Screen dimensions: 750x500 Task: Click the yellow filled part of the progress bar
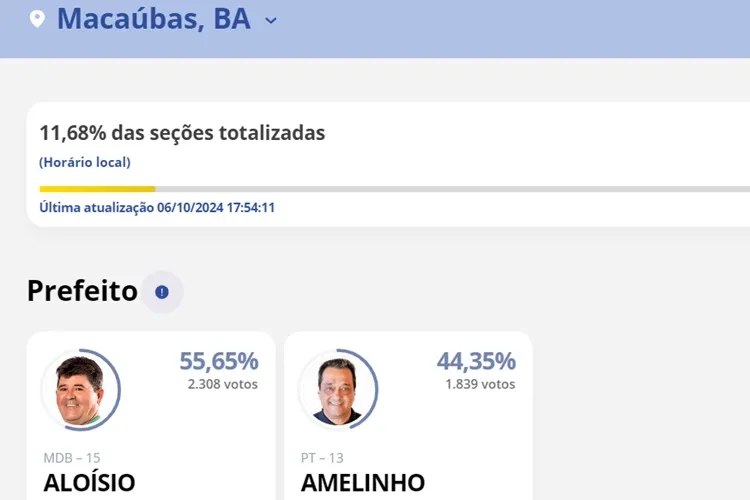pos(97,189)
